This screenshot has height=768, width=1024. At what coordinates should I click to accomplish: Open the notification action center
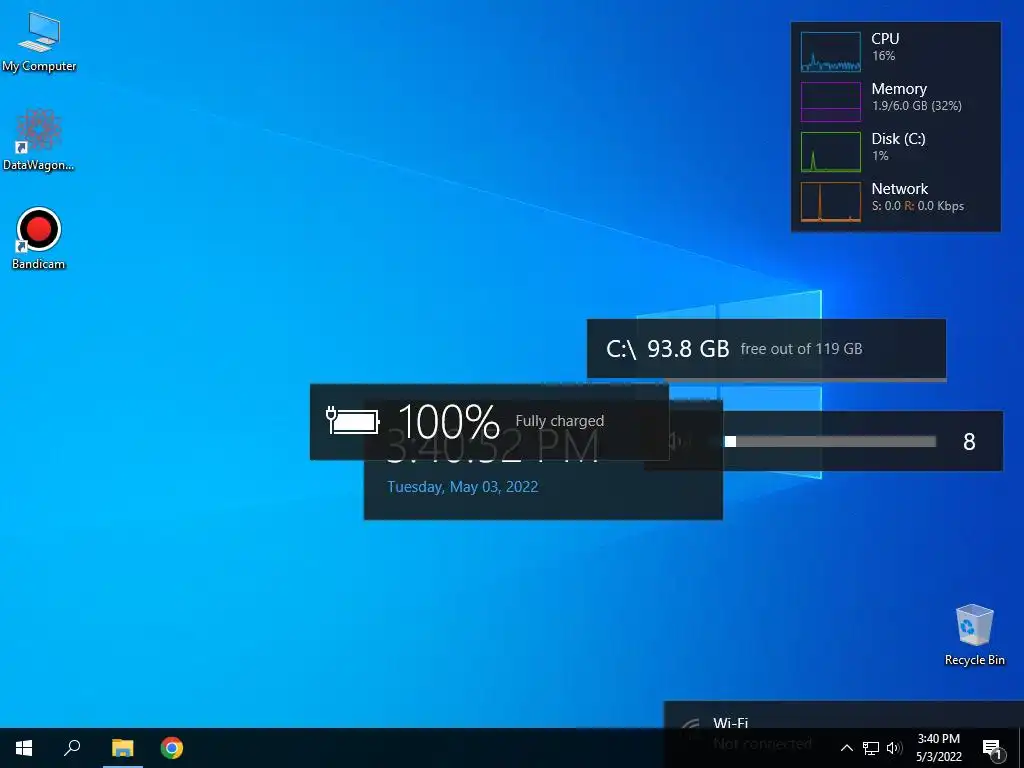(x=993, y=750)
